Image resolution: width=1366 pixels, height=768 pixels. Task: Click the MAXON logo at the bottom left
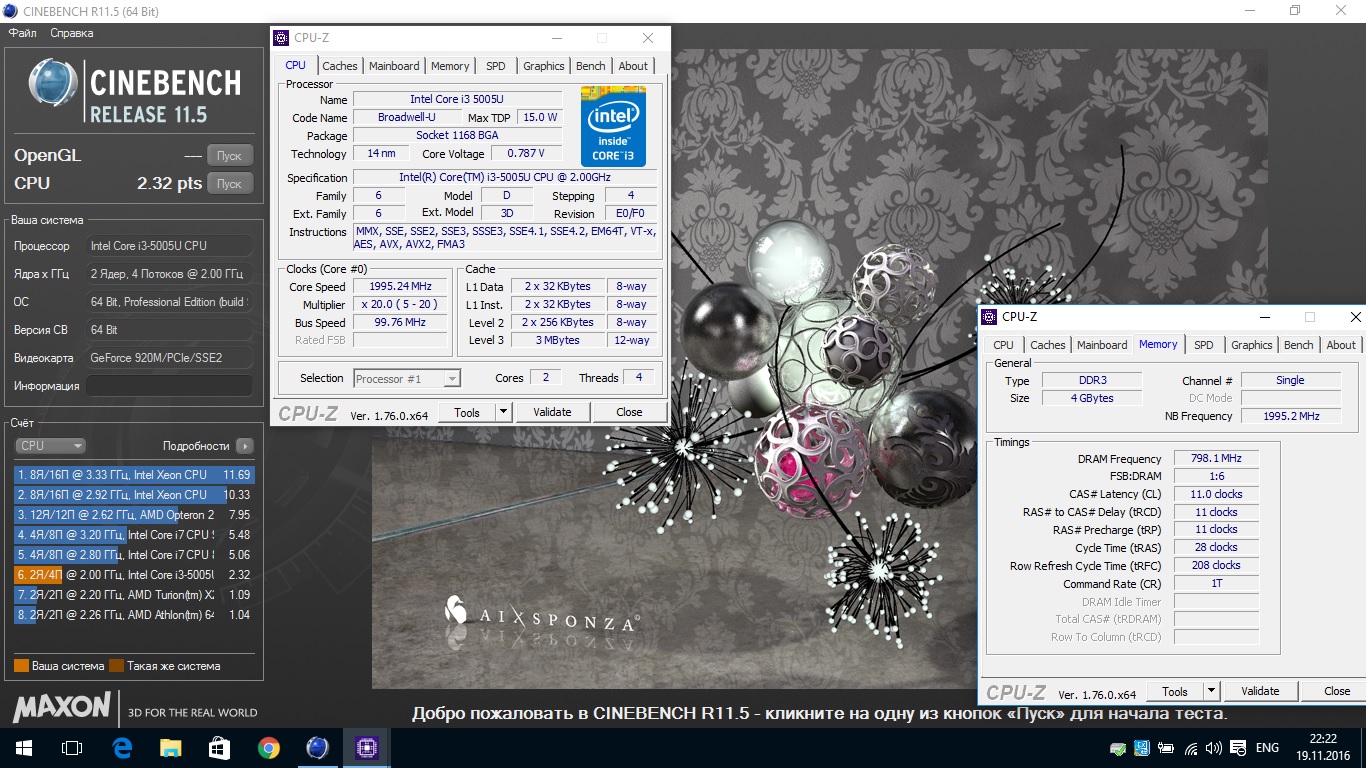click(61, 706)
